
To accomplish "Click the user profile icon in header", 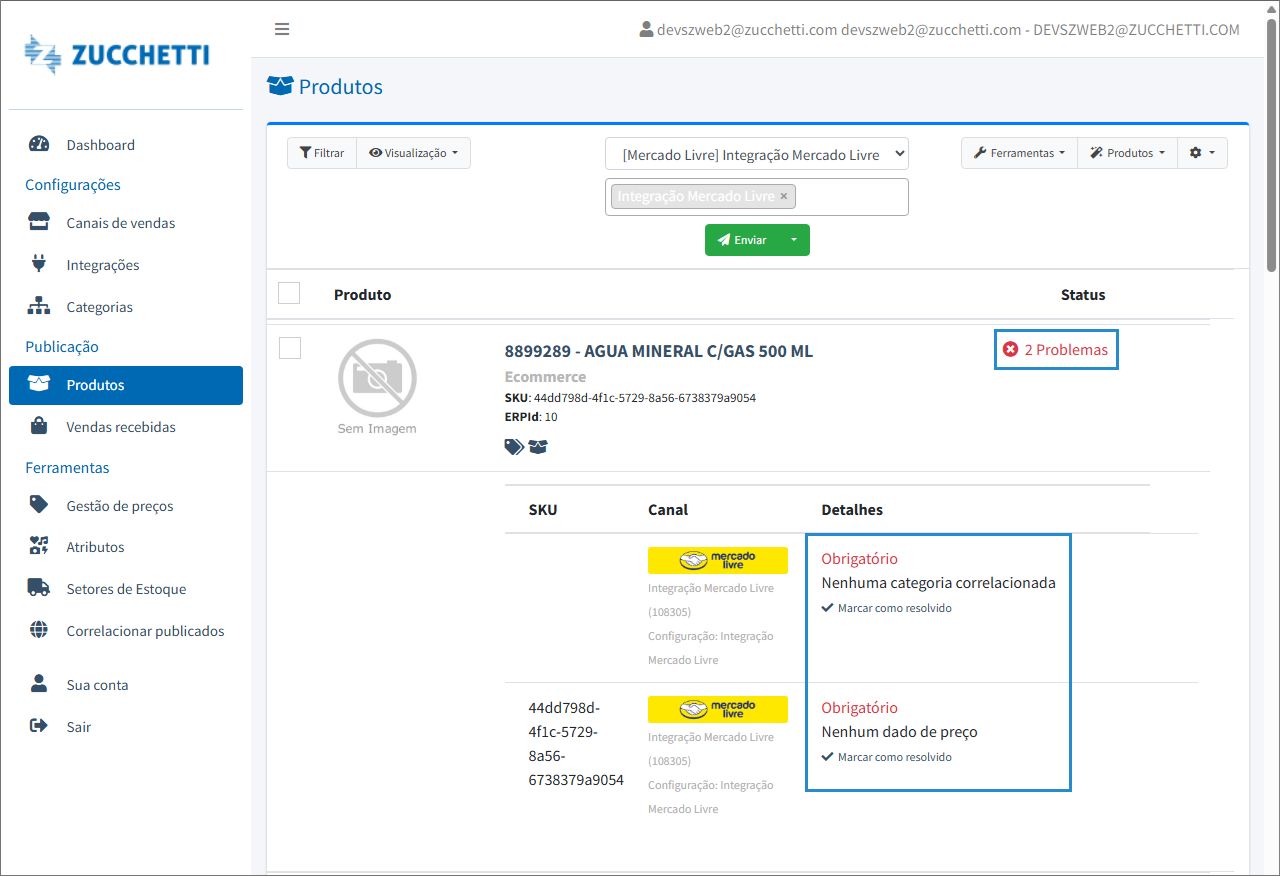I will click(x=646, y=30).
